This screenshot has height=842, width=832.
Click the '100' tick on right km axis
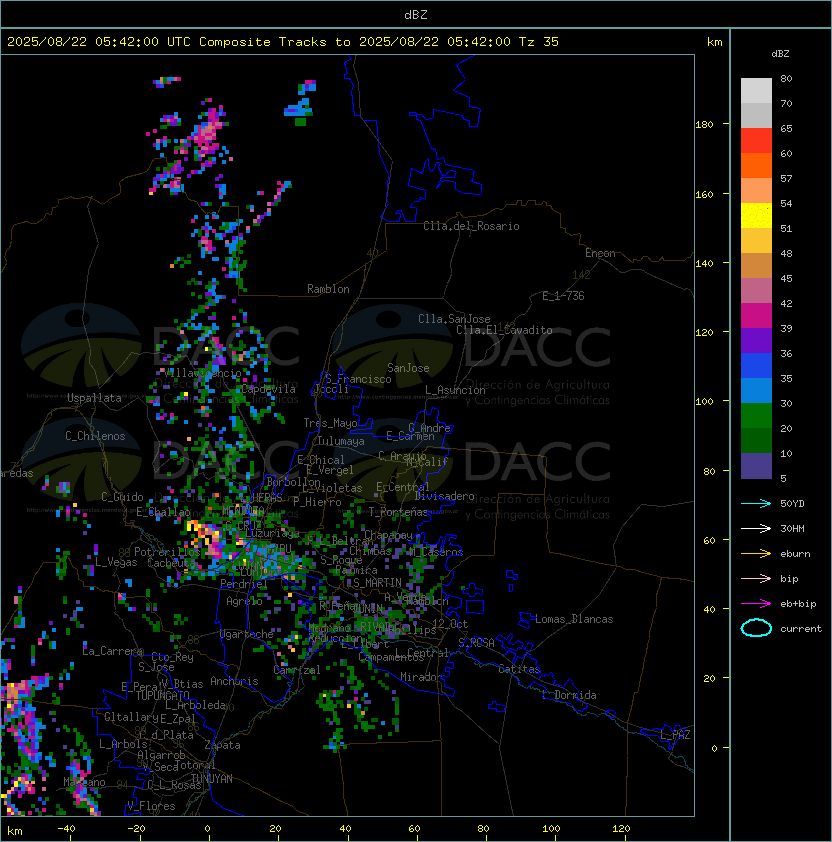(704, 401)
